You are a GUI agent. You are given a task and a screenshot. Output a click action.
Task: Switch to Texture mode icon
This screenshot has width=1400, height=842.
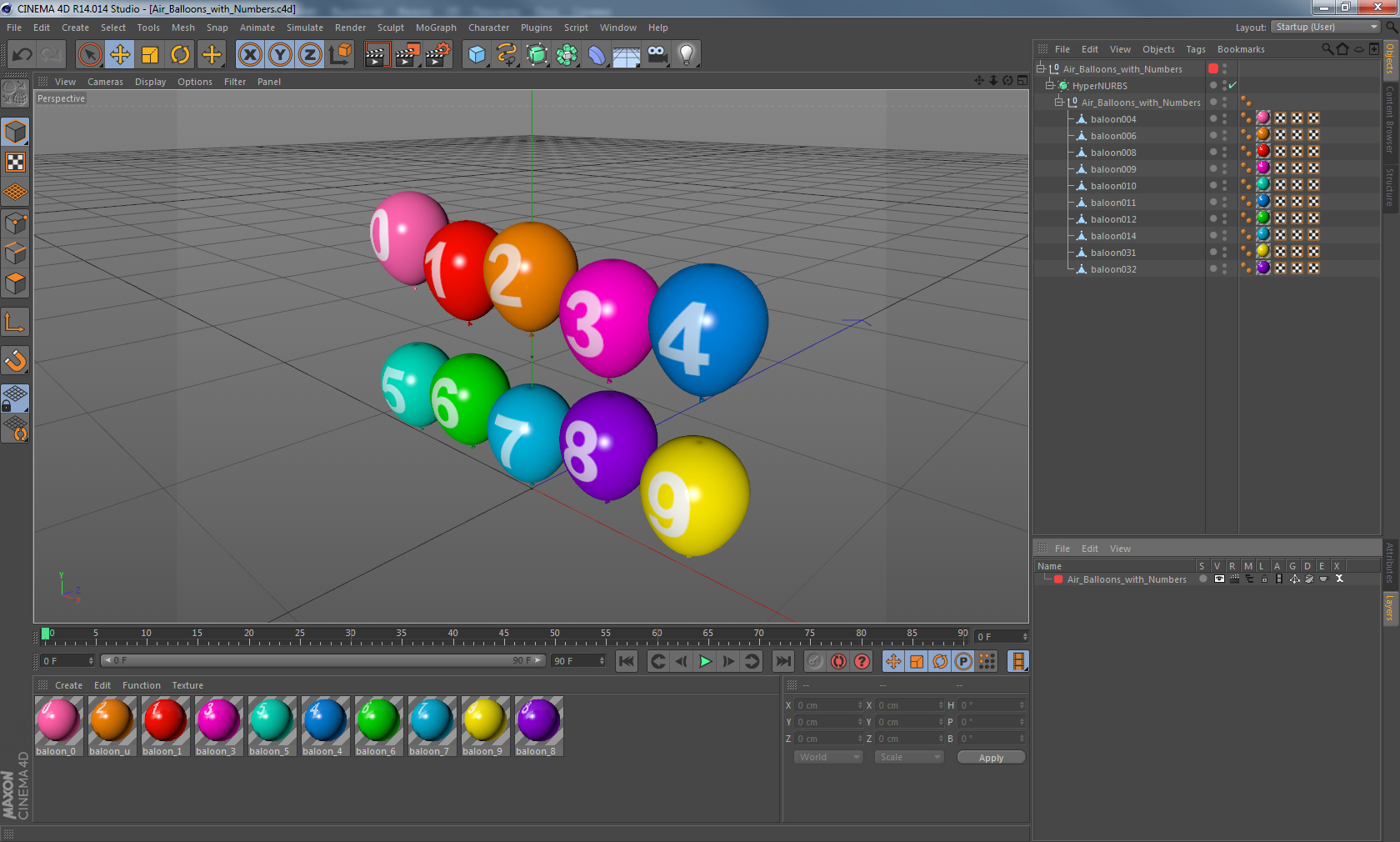(x=16, y=162)
